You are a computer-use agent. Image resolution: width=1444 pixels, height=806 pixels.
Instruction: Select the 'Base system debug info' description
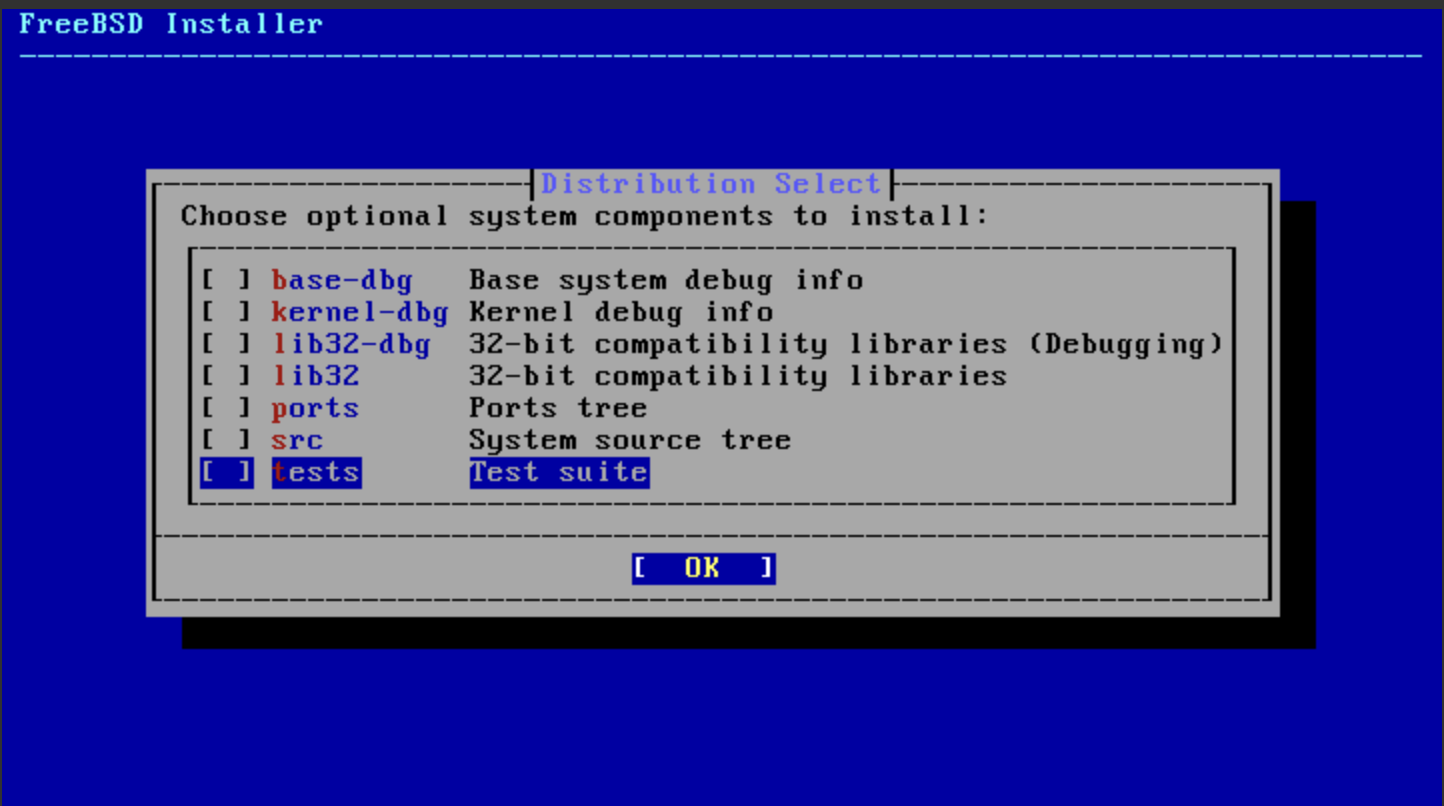(666, 280)
